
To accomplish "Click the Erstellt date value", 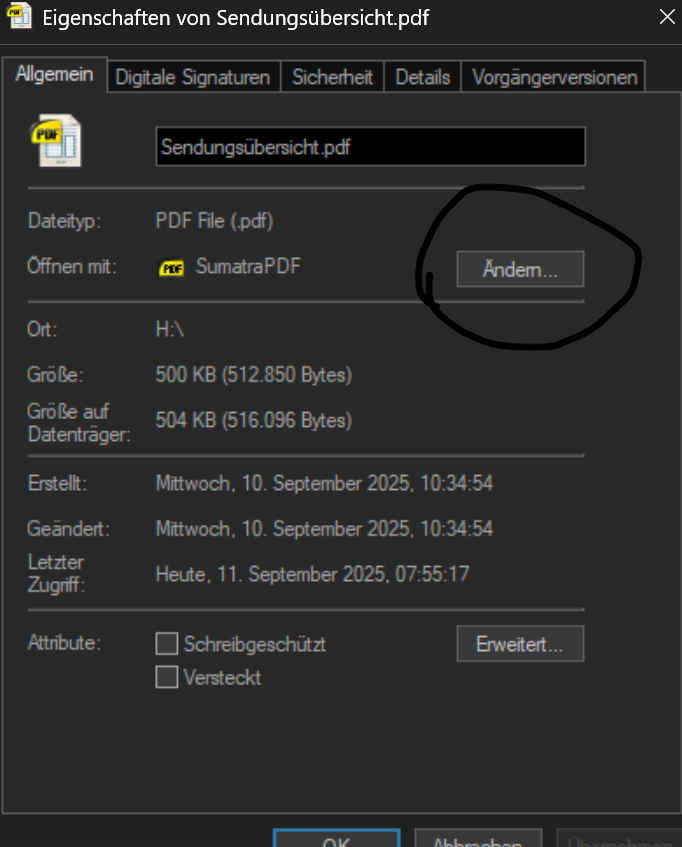I will (324, 483).
